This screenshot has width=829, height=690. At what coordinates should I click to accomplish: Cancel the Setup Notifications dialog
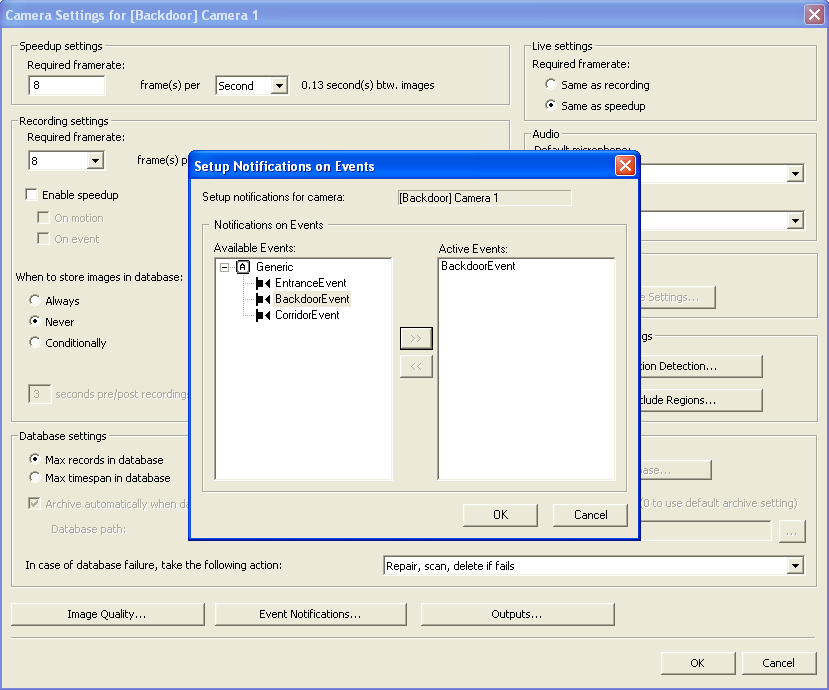point(590,515)
